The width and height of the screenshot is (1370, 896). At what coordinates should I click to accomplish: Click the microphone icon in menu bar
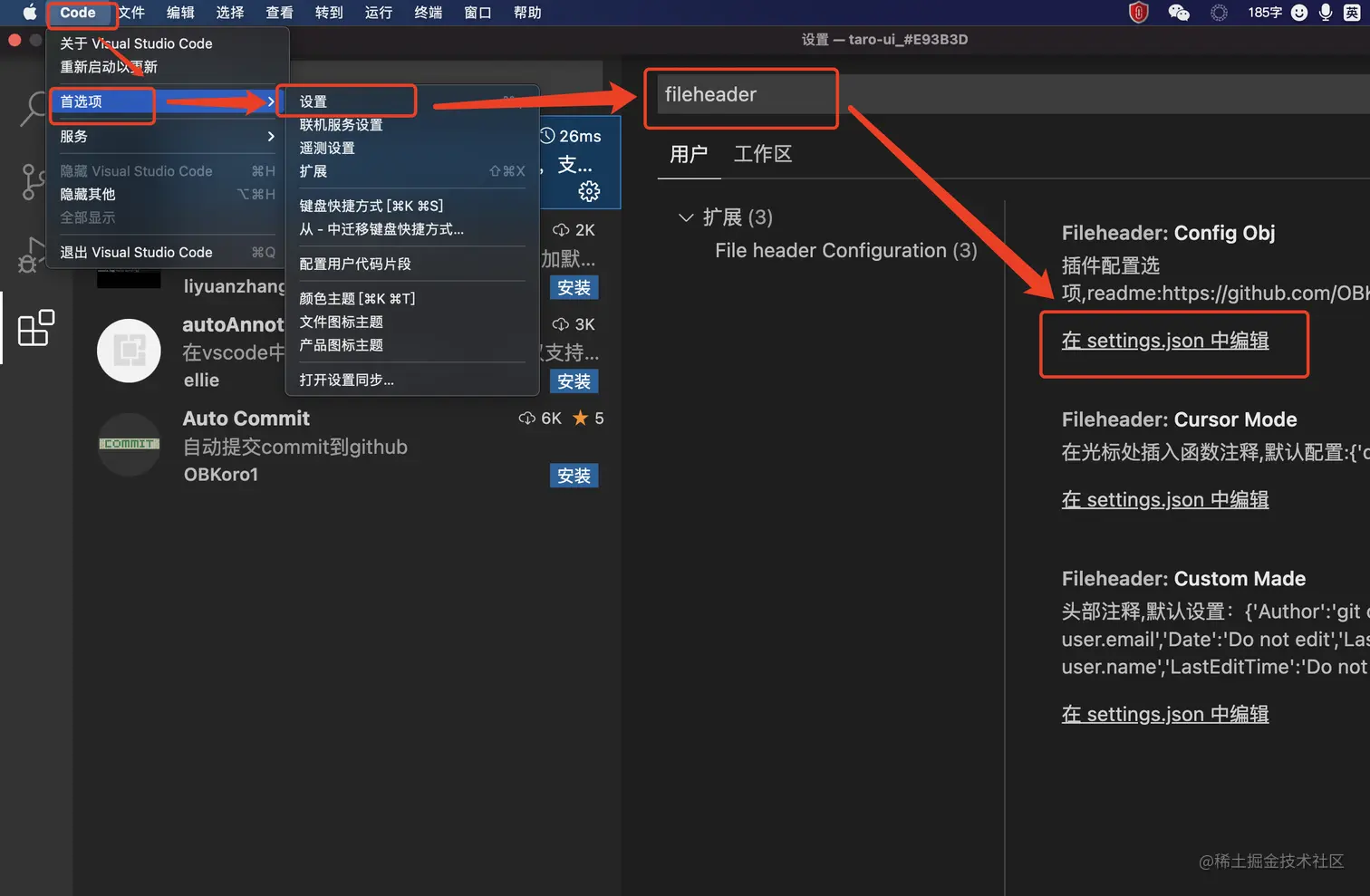point(1326,13)
